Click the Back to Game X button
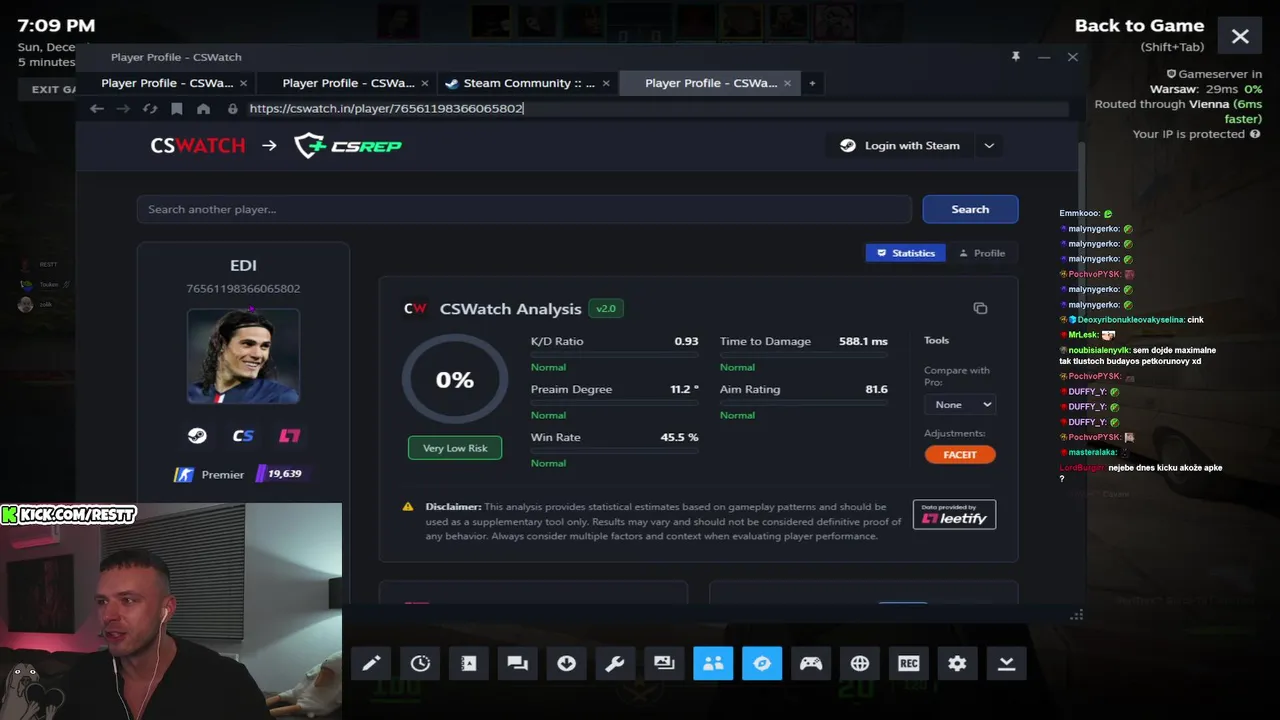Image resolution: width=1280 pixels, height=720 pixels. point(1240,37)
